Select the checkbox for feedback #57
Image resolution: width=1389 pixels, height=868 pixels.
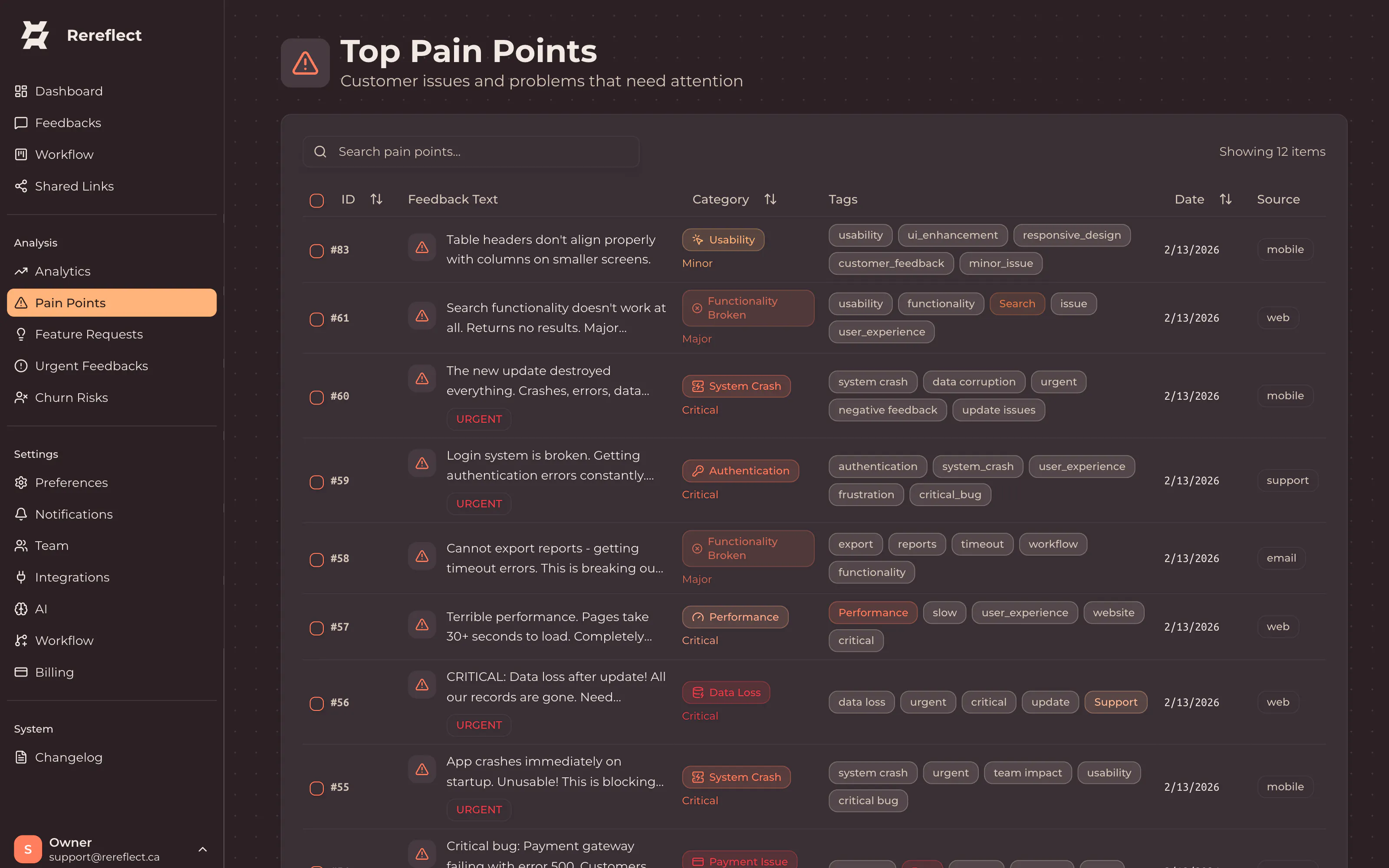(317, 628)
